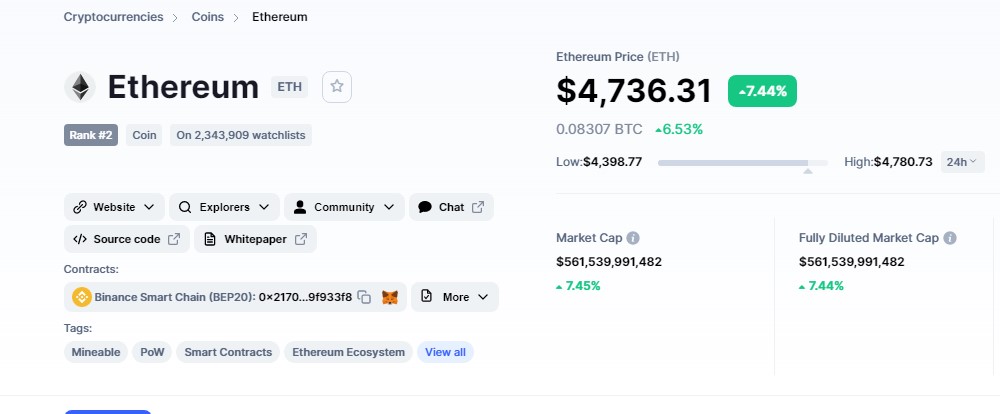Click the Binance Smart Chain icon

tap(80, 297)
